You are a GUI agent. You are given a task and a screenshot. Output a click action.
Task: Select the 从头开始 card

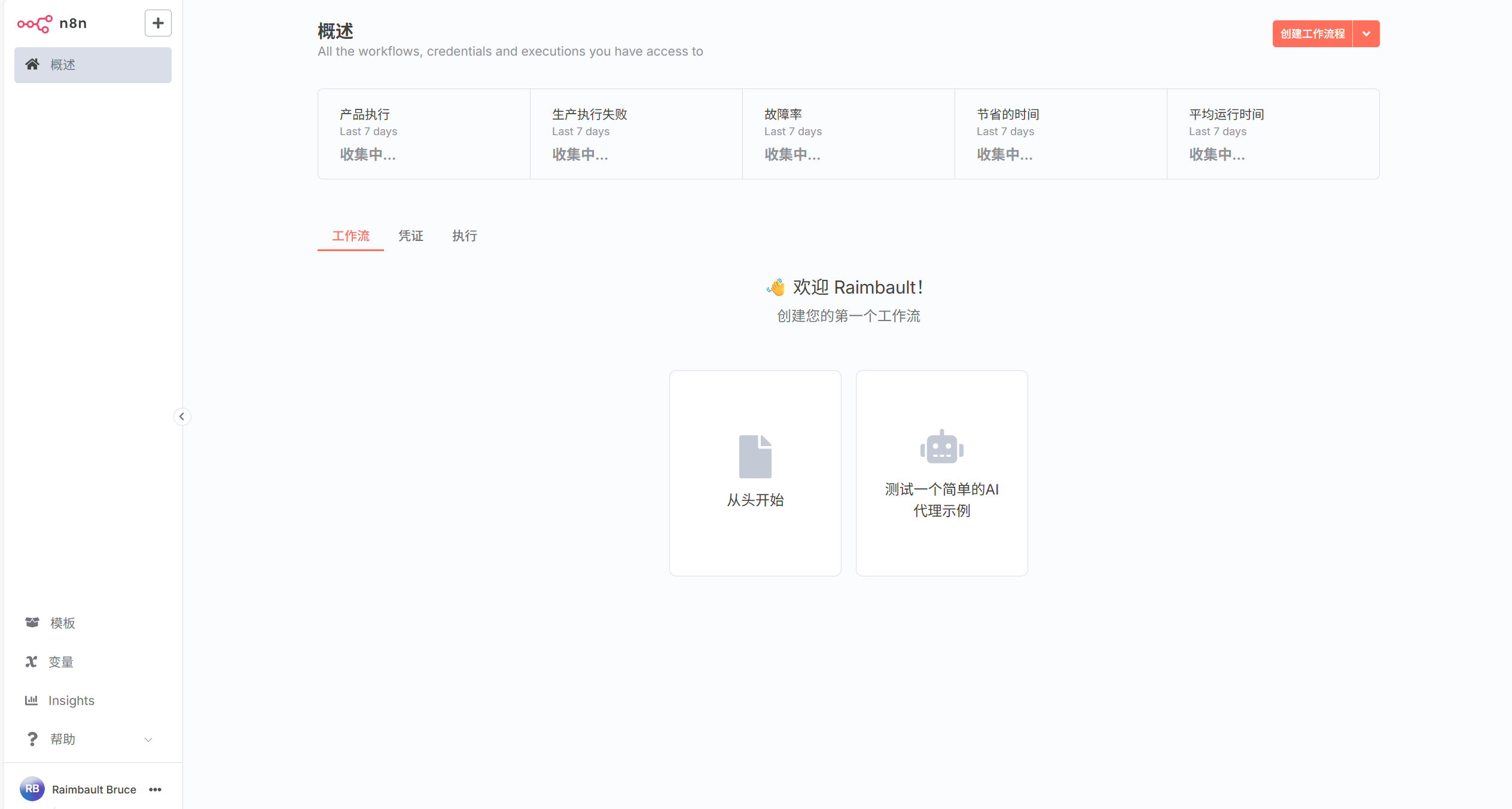(x=755, y=499)
